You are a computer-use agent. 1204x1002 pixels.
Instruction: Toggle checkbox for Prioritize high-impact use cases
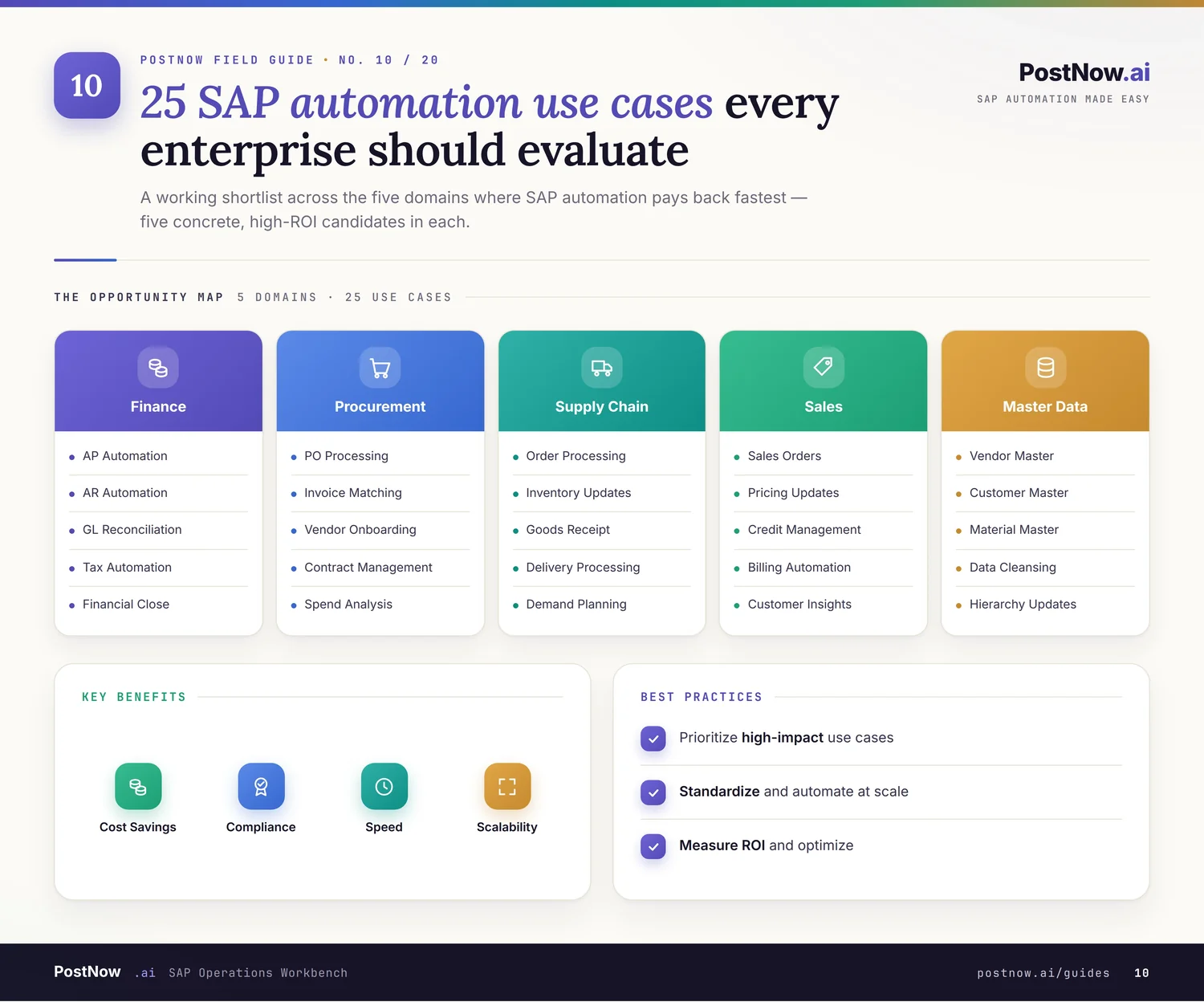(653, 738)
